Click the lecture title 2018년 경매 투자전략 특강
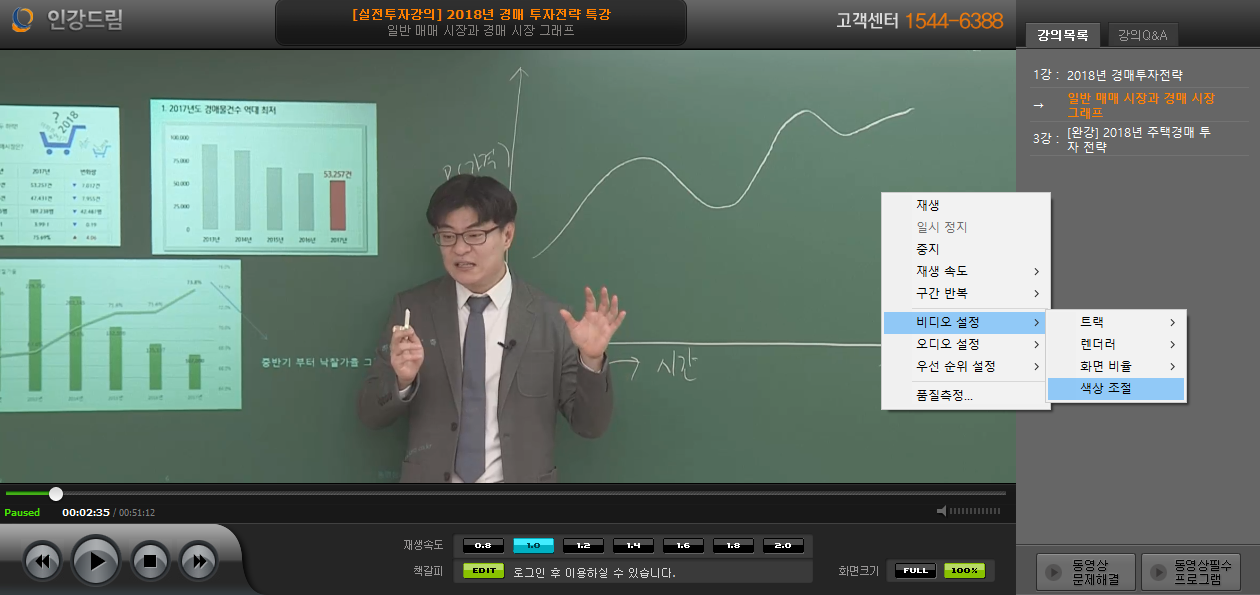 point(481,14)
